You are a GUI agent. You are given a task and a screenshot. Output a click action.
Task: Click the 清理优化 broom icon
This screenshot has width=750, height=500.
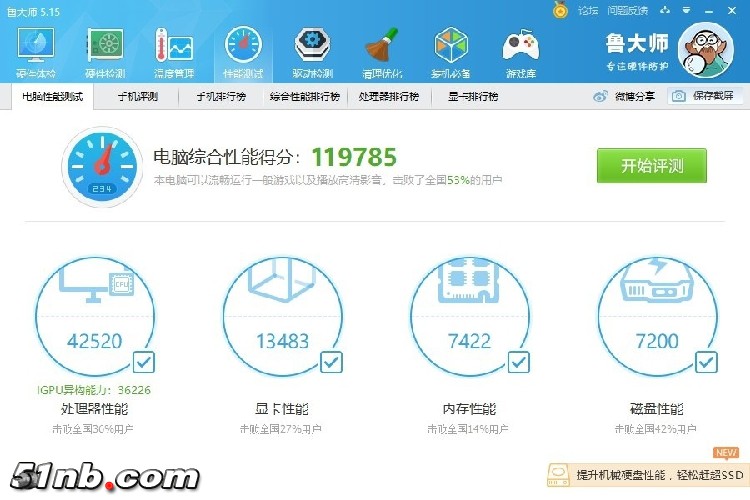tap(382, 51)
